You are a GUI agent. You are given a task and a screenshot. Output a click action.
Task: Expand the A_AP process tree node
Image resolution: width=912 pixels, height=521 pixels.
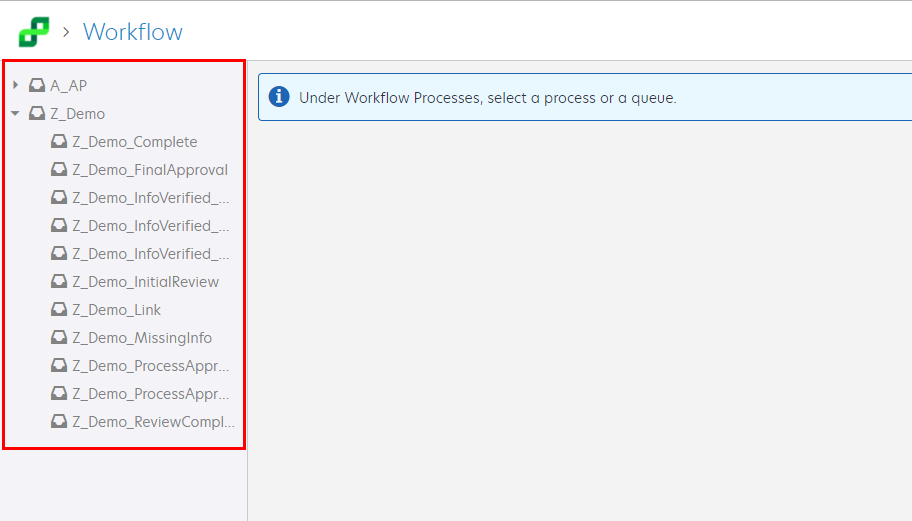point(16,85)
